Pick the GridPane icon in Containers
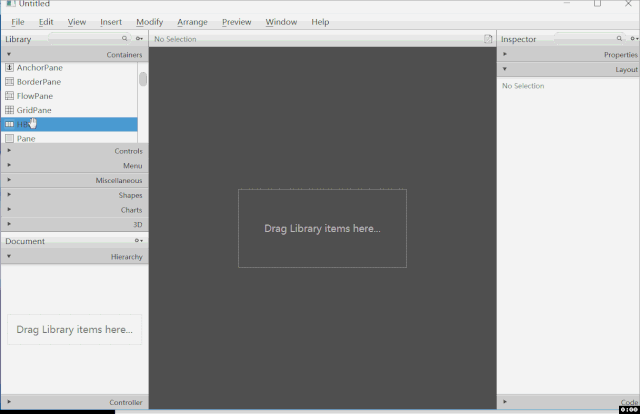 pos(9,110)
